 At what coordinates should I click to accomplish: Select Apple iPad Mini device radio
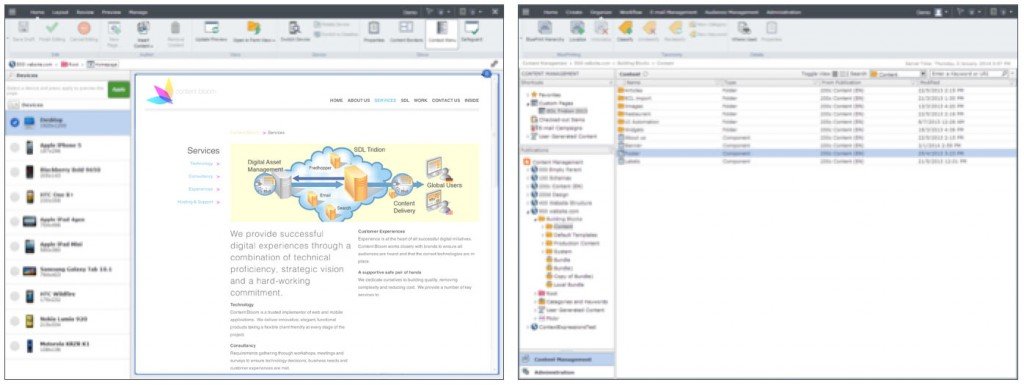click(14, 246)
